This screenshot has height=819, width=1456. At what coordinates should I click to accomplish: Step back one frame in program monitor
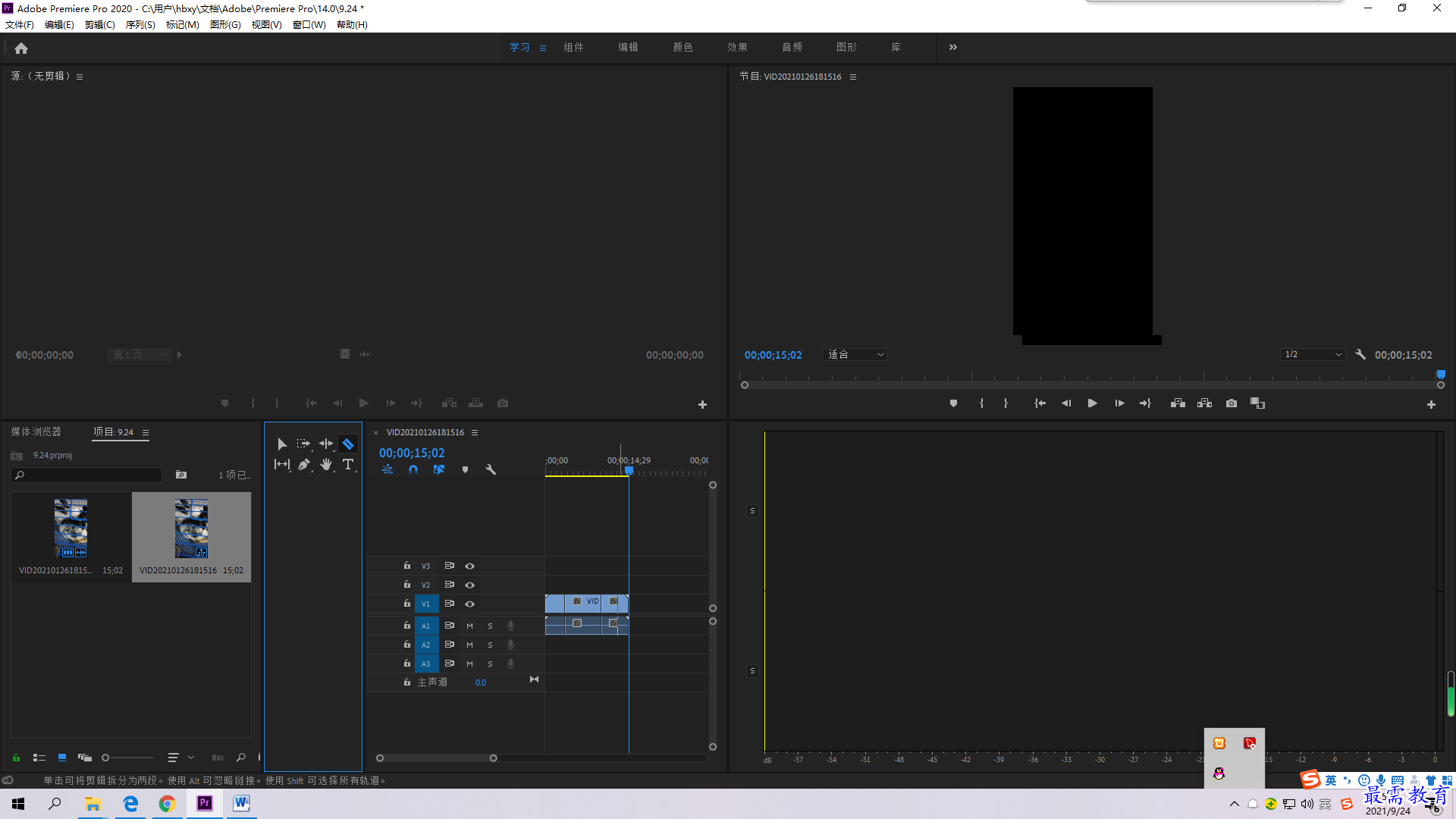coord(1066,403)
